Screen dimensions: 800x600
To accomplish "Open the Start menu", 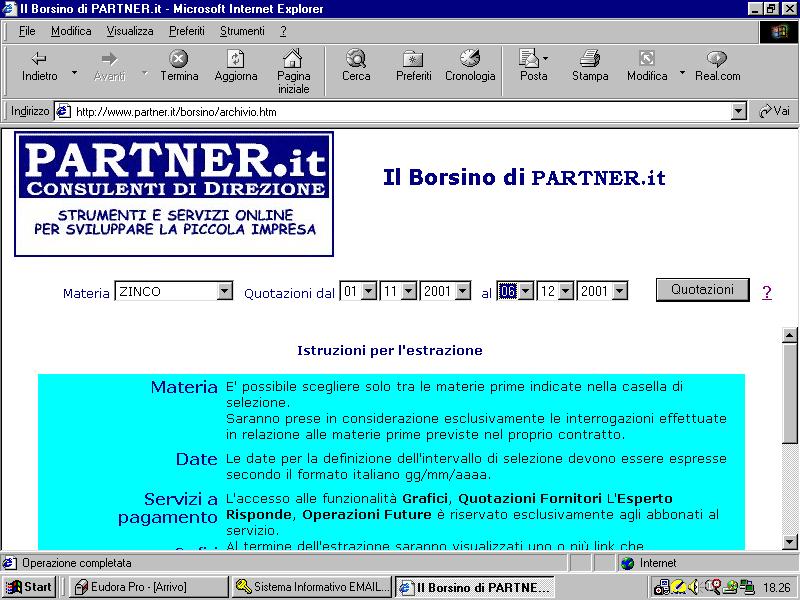I will coord(29,587).
